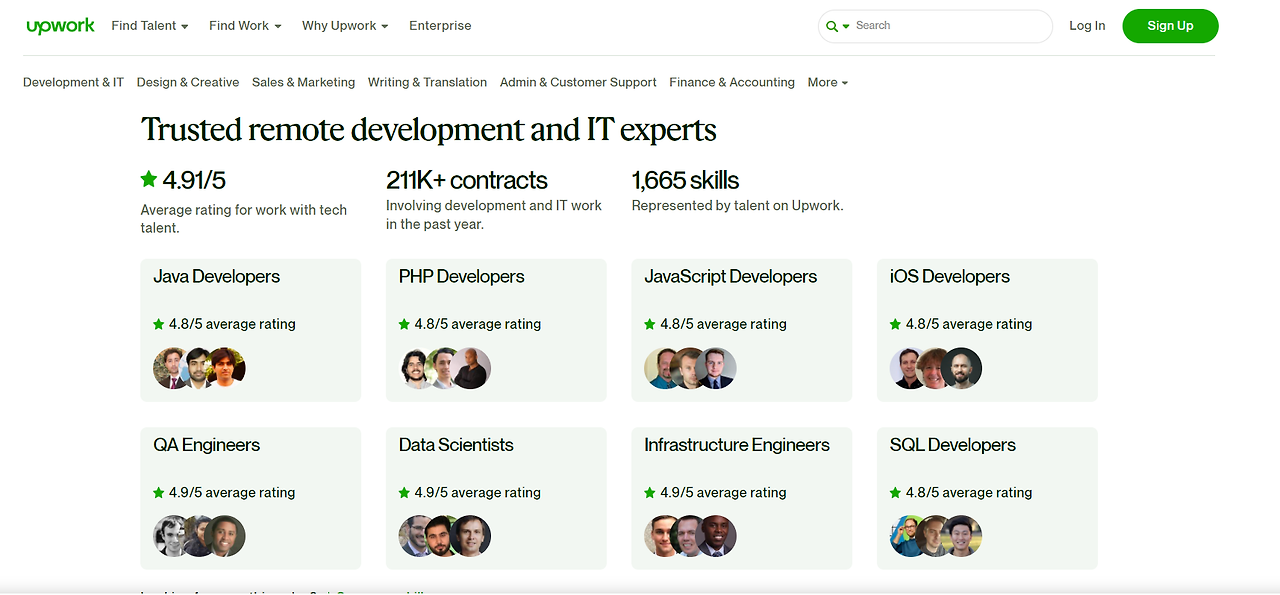Image resolution: width=1280 pixels, height=595 pixels.
Task: Click the Upwork logo
Action: (60, 26)
